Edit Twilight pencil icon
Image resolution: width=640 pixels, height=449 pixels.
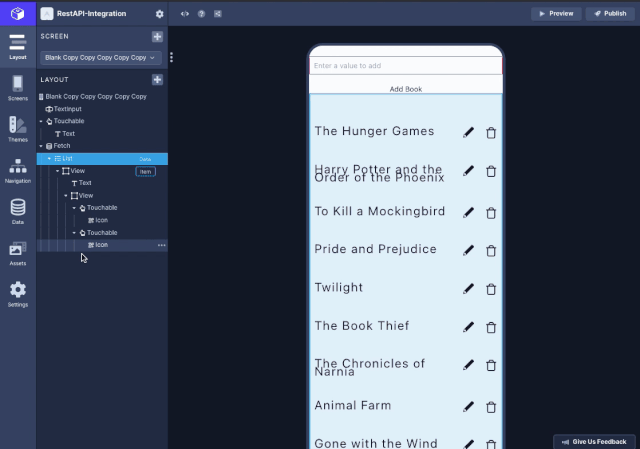[469, 289]
